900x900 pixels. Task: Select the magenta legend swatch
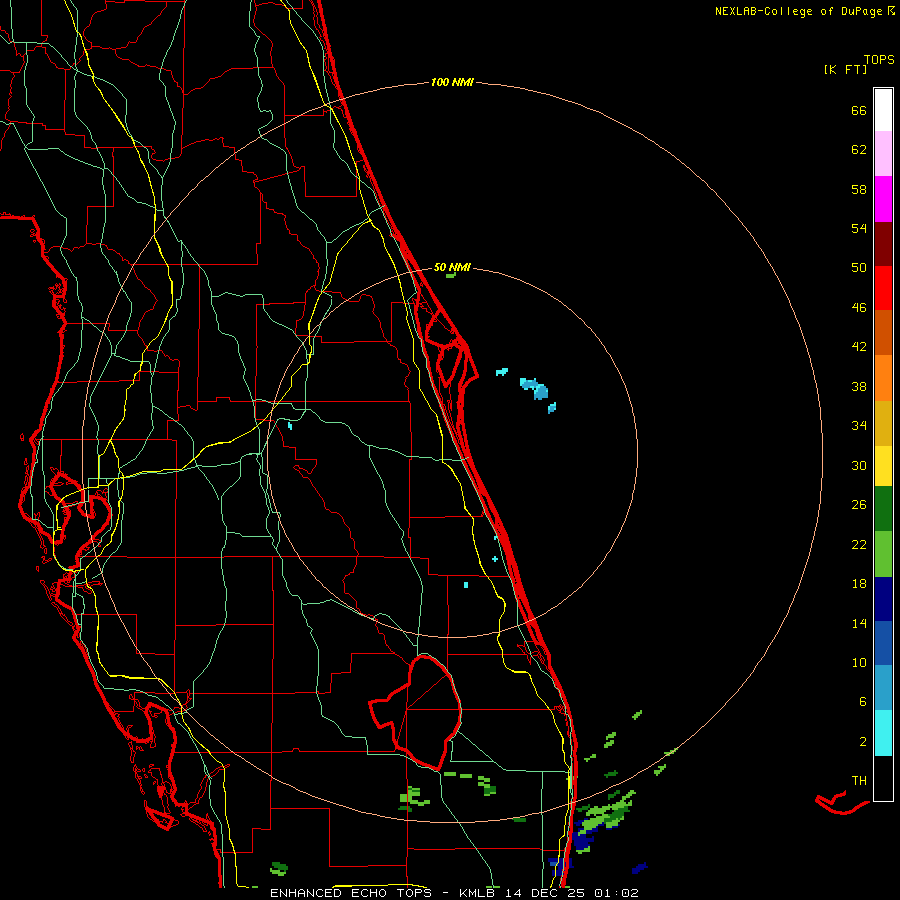[x=883, y=199]
